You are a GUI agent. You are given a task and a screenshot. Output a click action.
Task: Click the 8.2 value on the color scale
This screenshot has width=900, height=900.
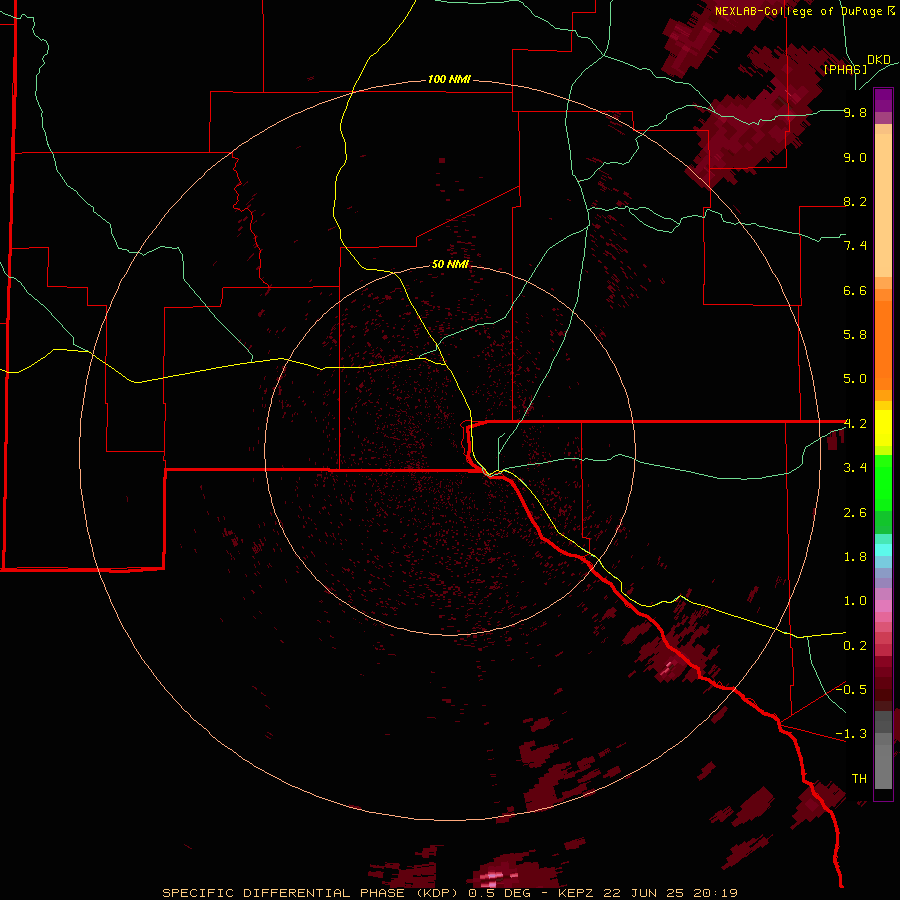click(x=855, y=202)
